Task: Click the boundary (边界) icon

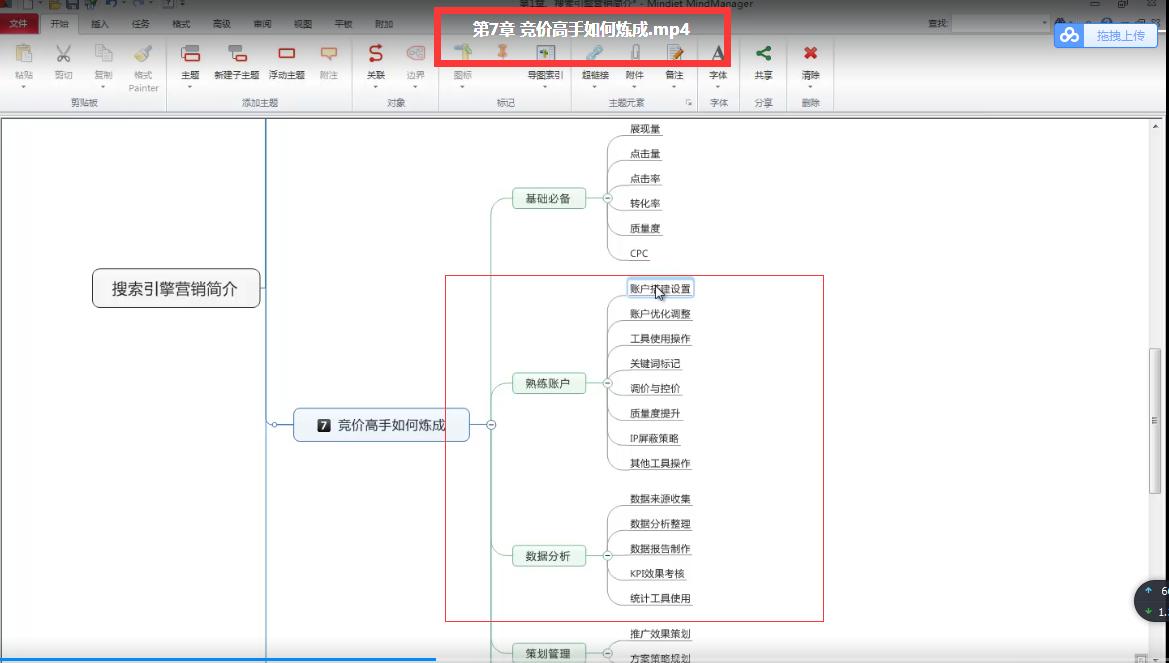Action: [x=415, y=53]
